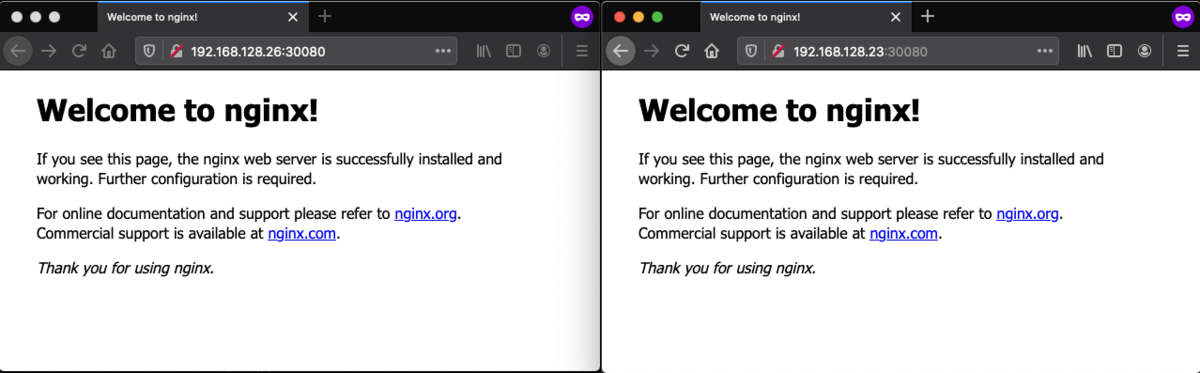Click 'Welcome to nginx!' heading in right window
The height and width of the screenshot is (373, 1200).
tap(780, 110)
